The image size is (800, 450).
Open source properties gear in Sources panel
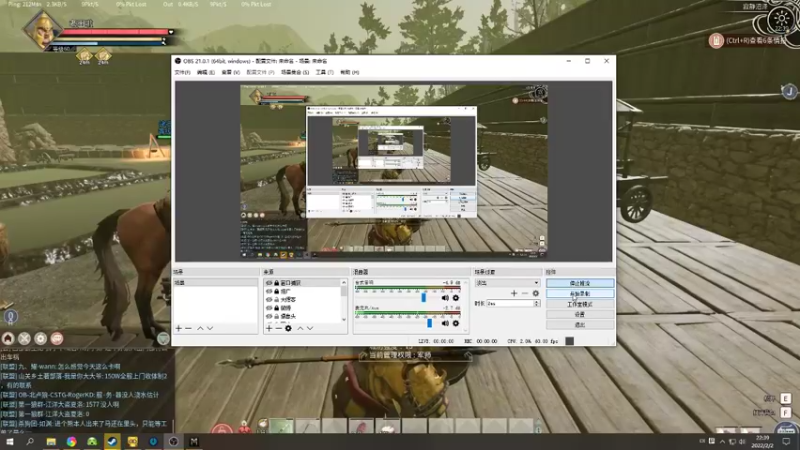[288, 328]
